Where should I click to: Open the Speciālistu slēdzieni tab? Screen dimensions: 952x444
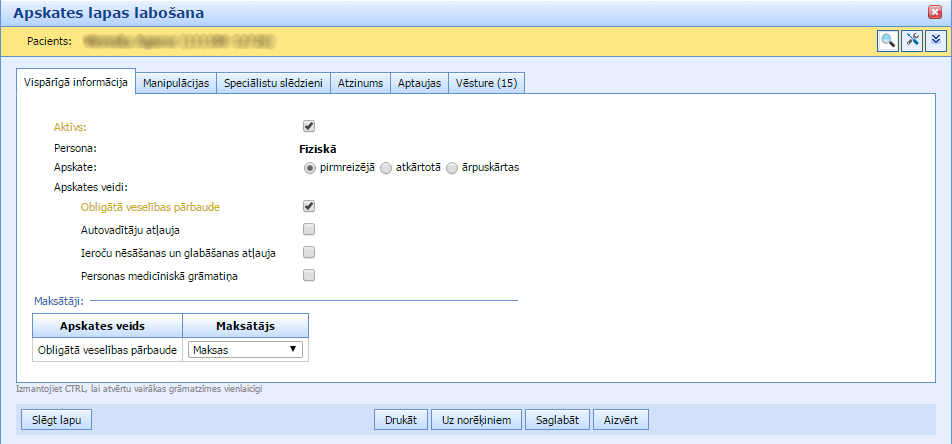point(273,83)
